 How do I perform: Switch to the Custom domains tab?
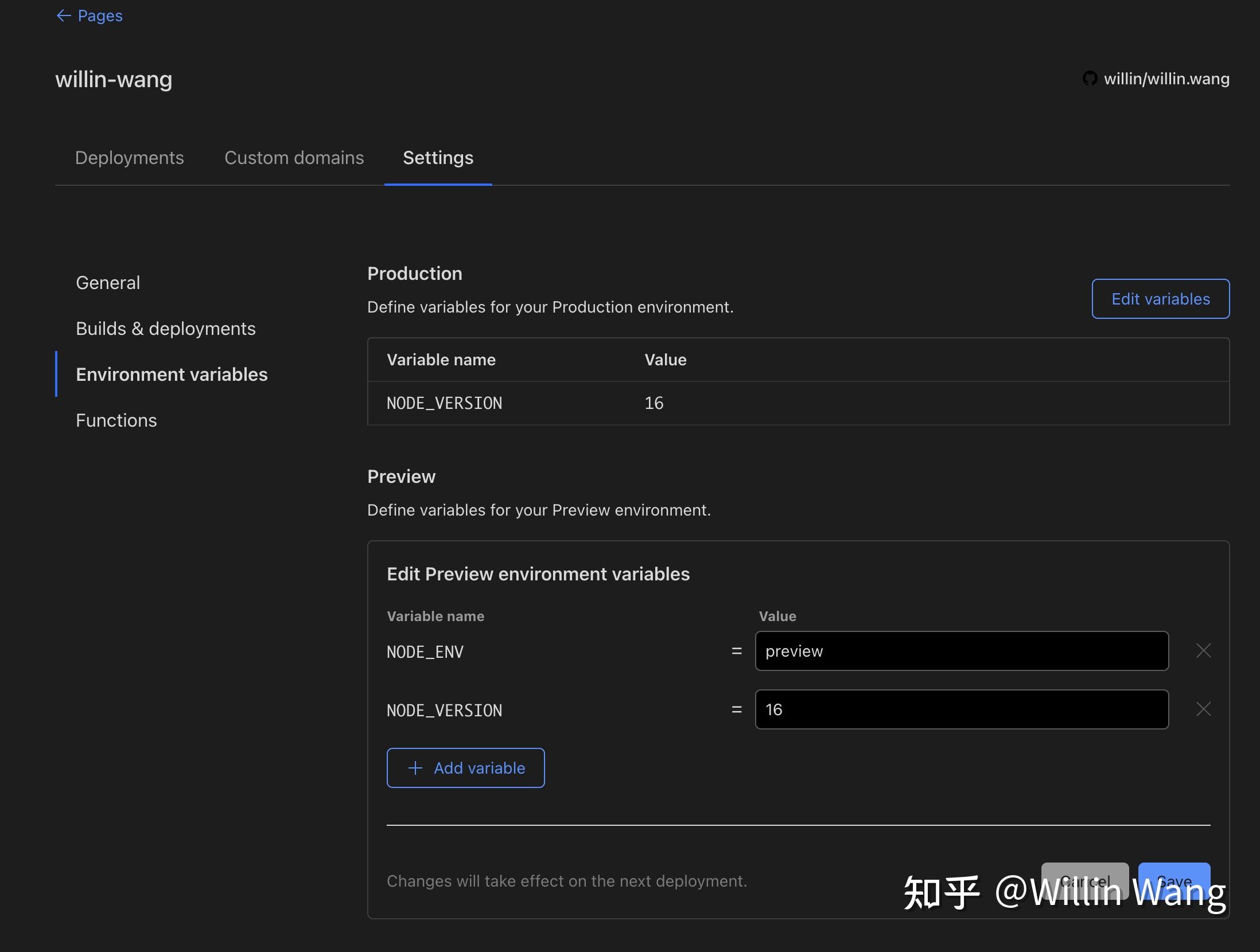tap(294, 158)
